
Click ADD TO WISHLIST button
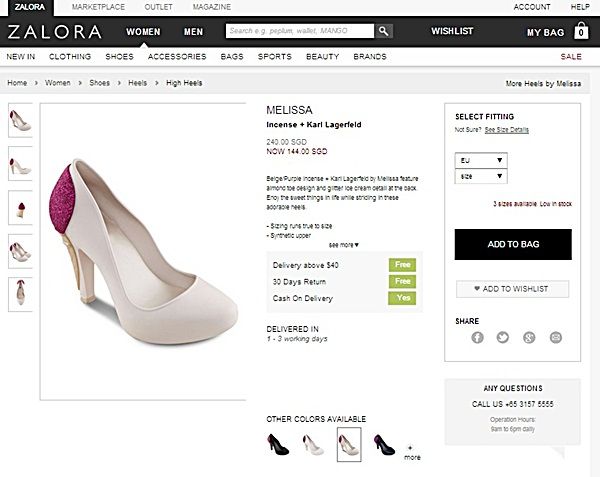[512, 289]
